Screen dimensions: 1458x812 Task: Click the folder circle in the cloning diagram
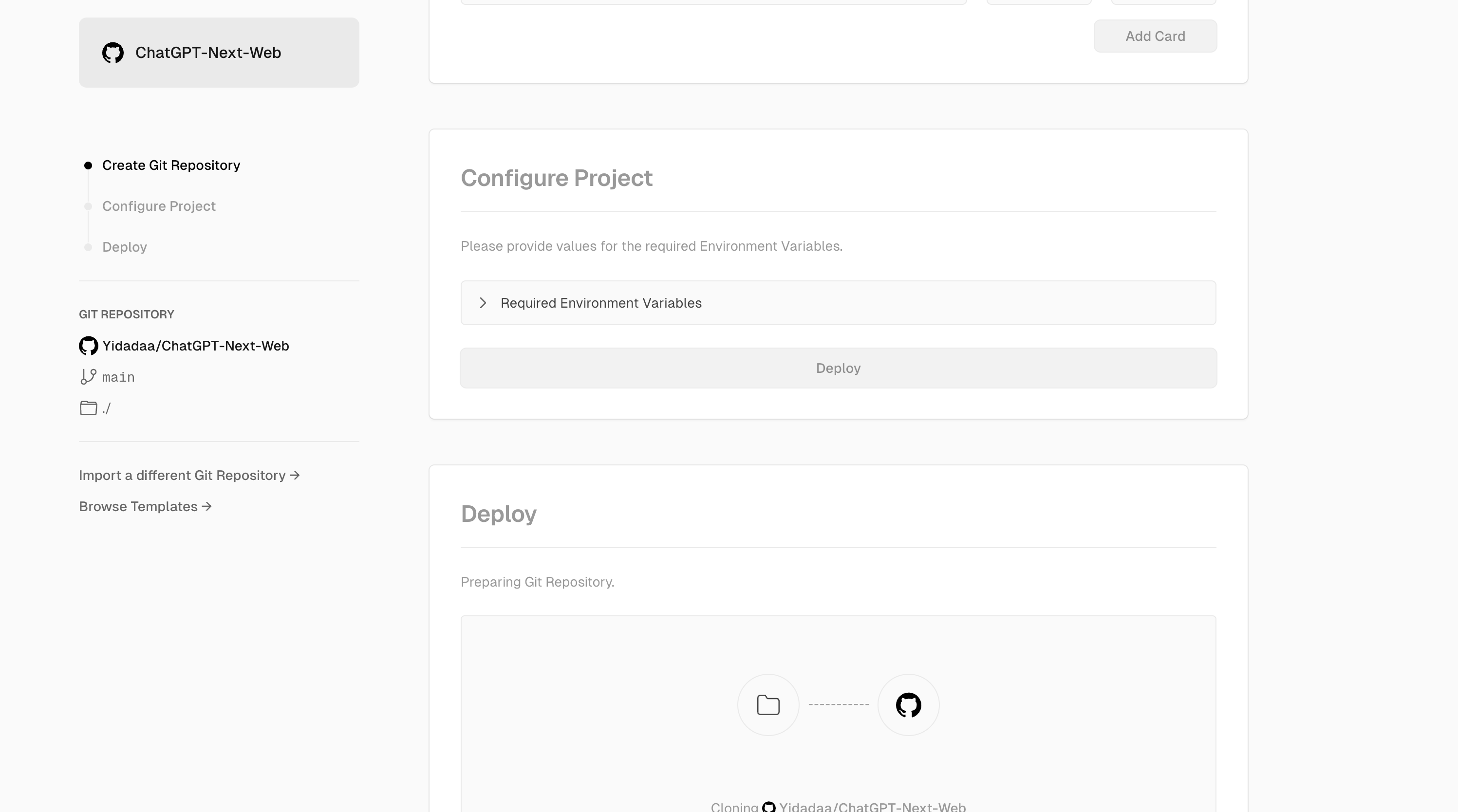[x=768, y=704]
